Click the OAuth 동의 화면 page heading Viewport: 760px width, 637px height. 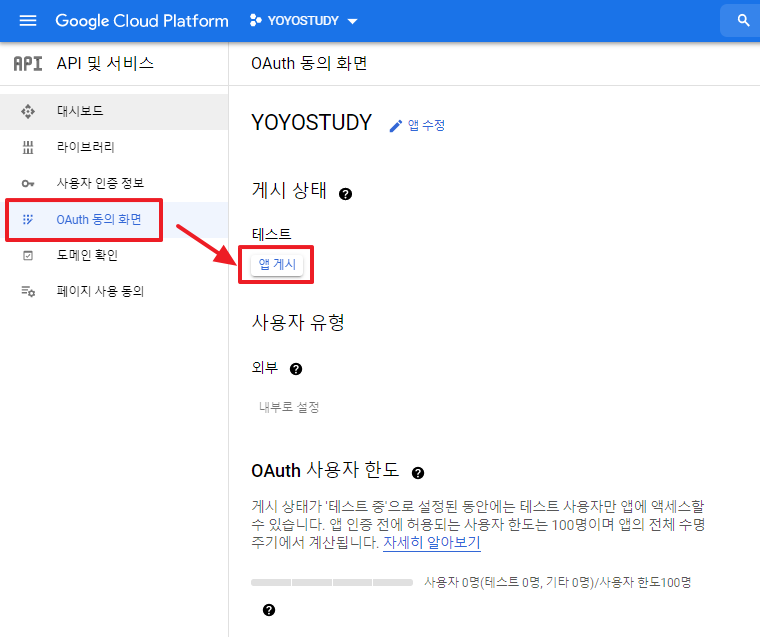coord(309,64)
